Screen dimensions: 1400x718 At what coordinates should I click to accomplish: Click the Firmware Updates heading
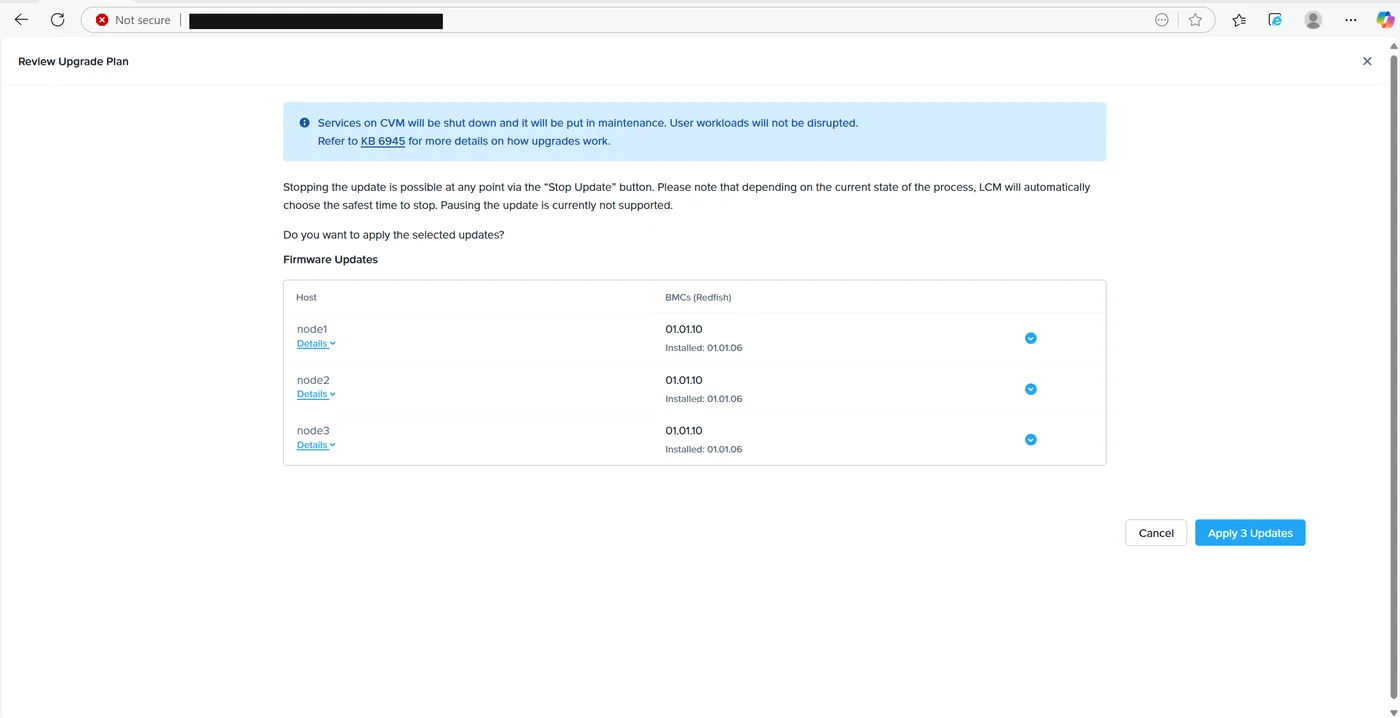[331, 259]
